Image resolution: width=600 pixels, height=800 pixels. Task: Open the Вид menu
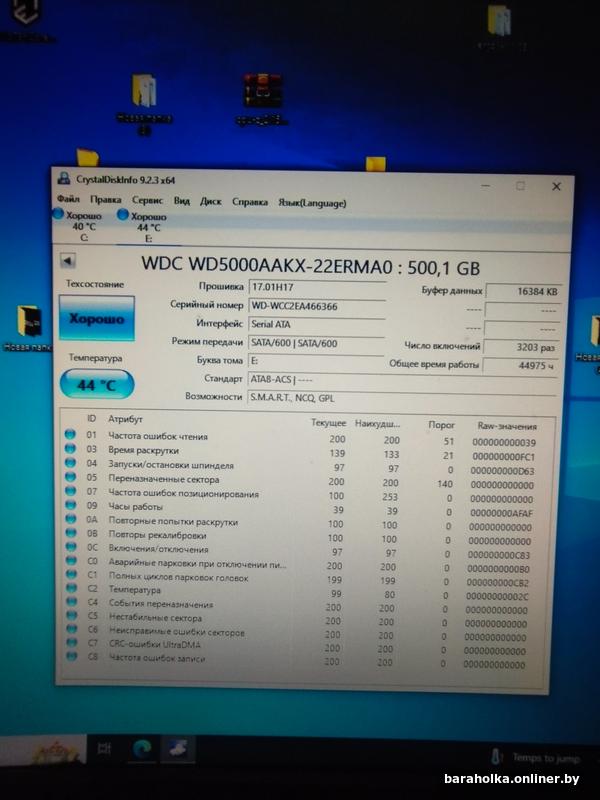pyautogui.click(x=182, y=201)
